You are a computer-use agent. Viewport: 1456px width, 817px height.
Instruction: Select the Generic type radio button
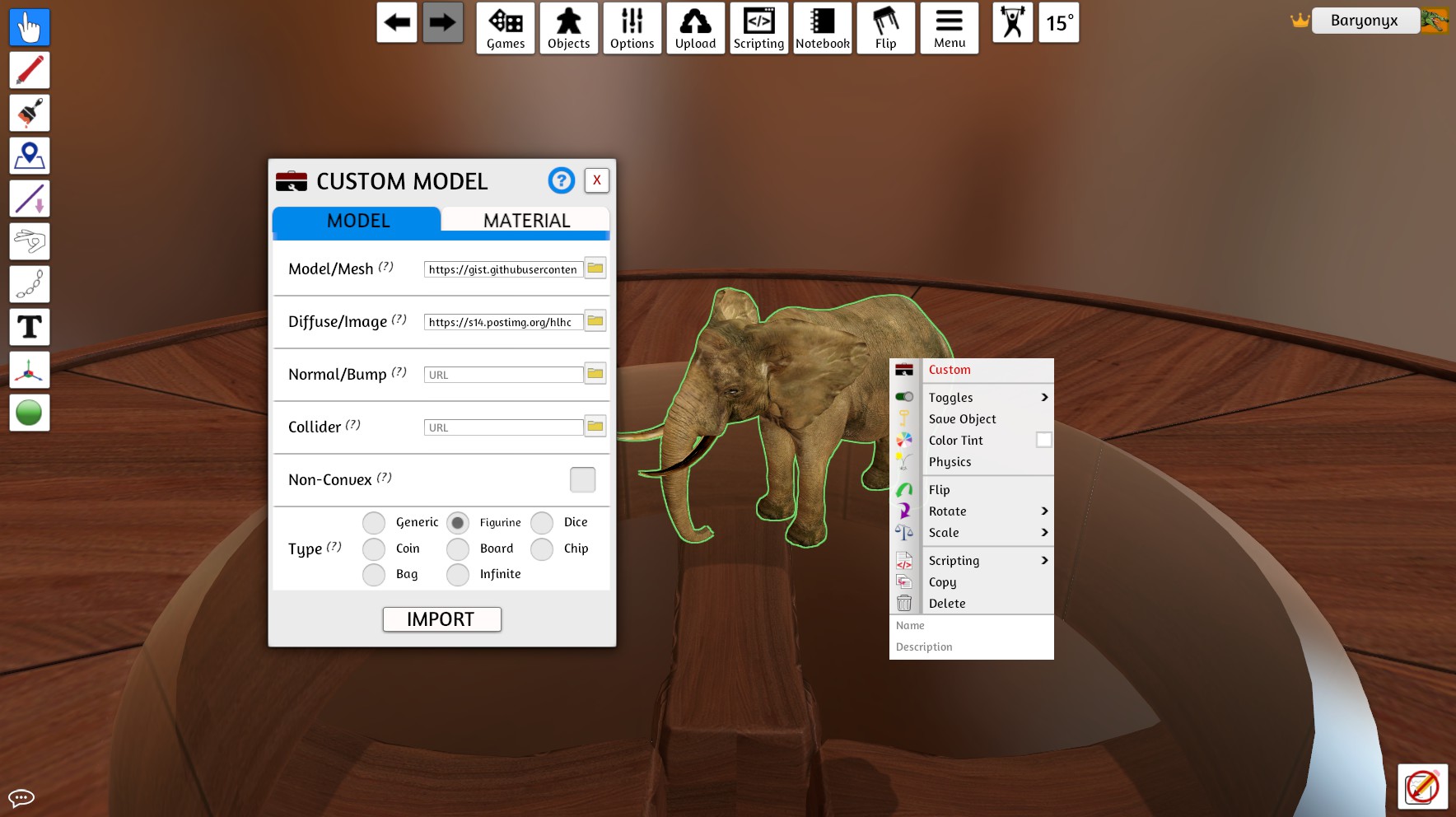[x=374, y=523]
